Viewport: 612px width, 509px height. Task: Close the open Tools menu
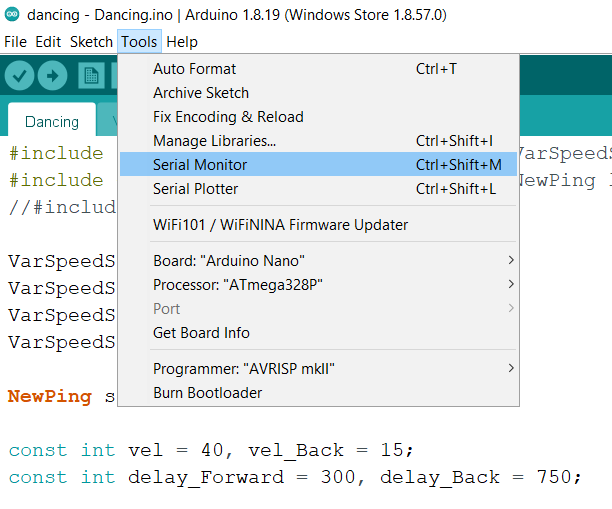[139, 42]
